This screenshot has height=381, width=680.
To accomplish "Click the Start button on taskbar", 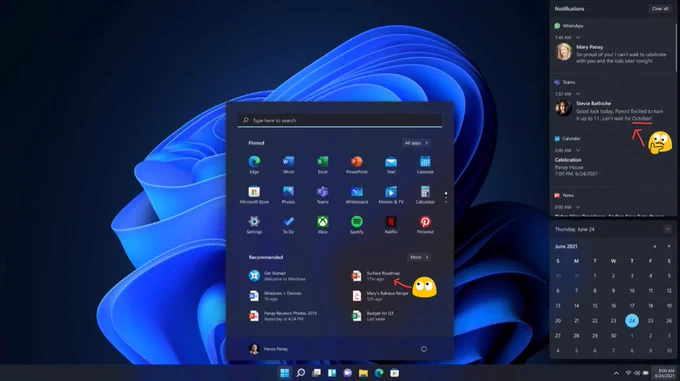I will [284, 373].
